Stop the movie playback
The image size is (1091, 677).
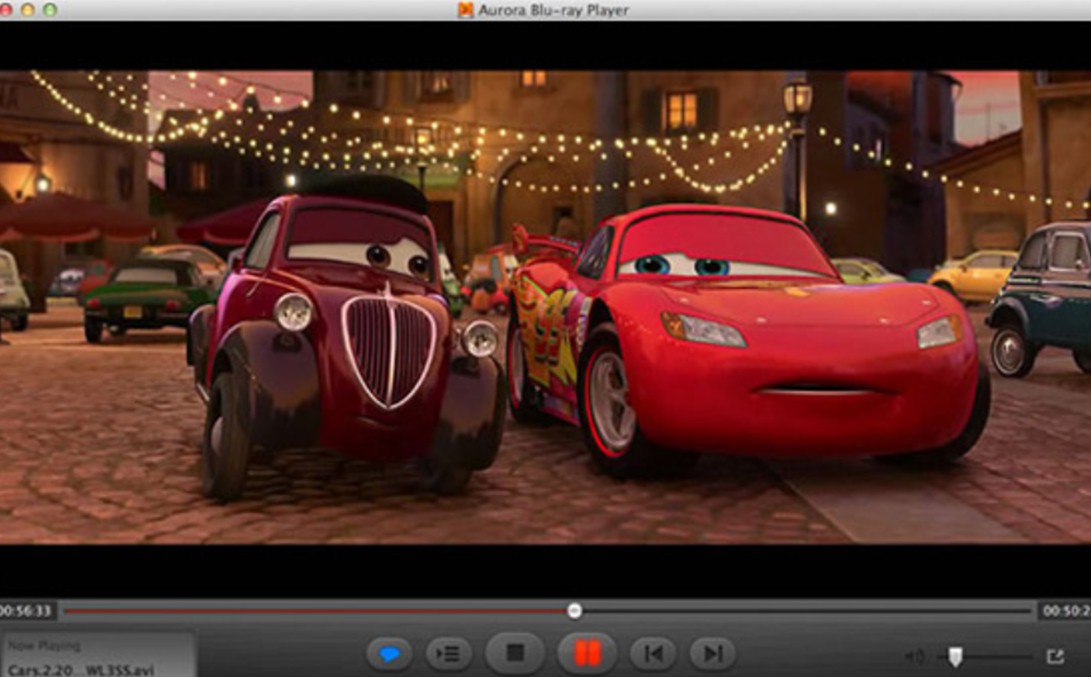coord(515,653)
